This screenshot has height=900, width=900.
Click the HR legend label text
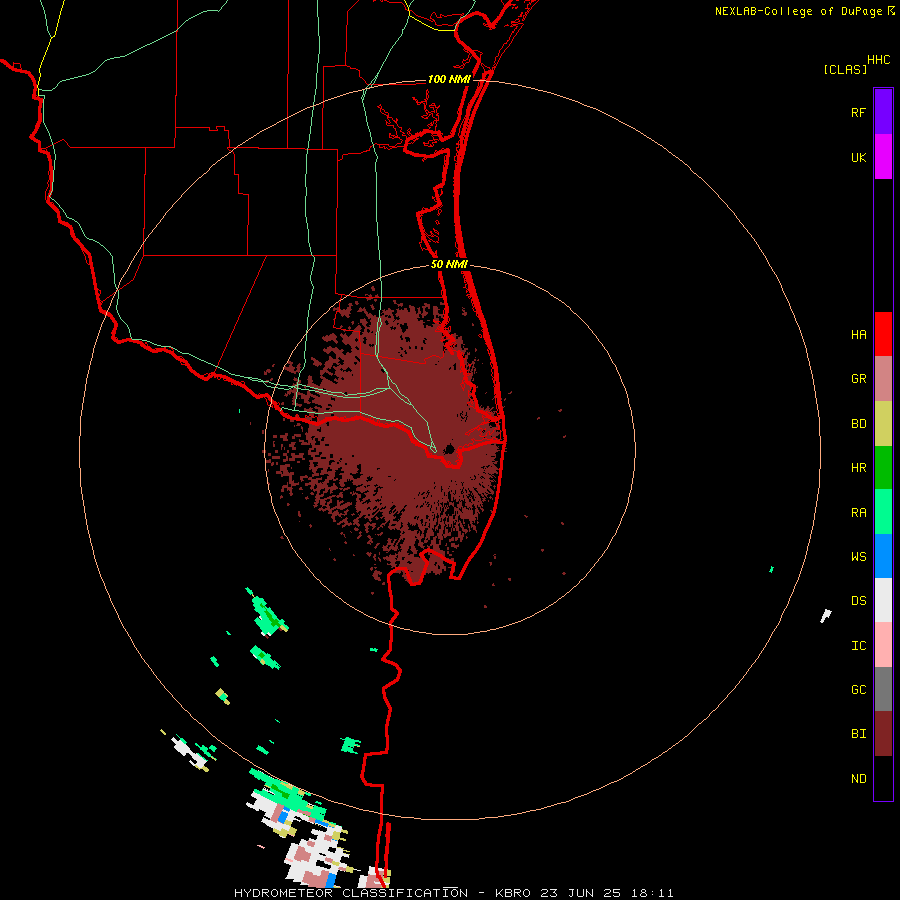coord(858,468)
